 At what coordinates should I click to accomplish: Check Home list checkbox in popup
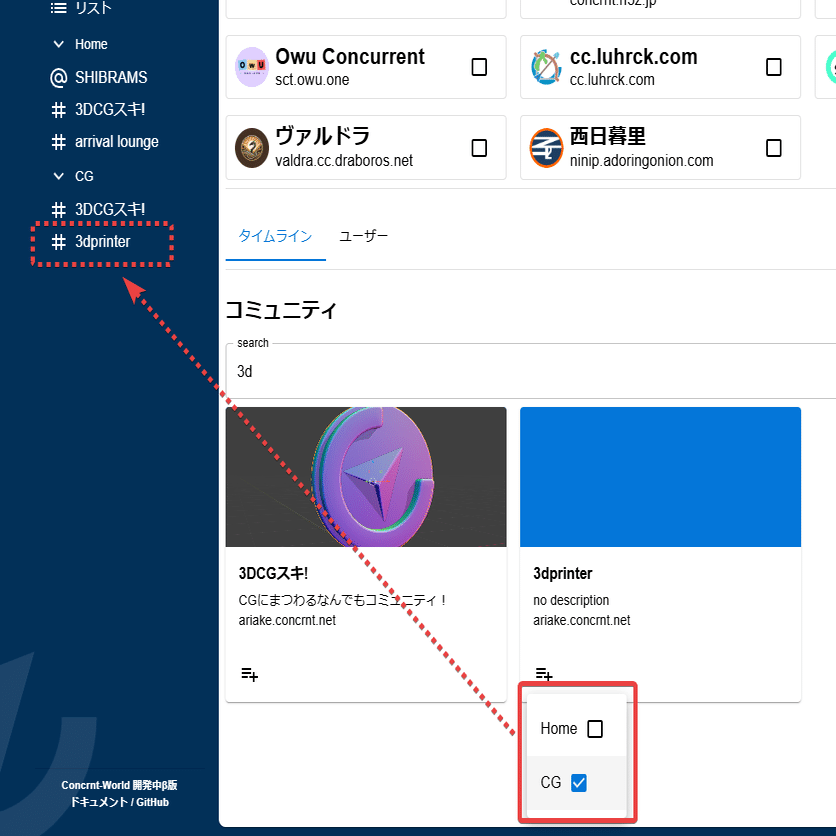(595, 728)
